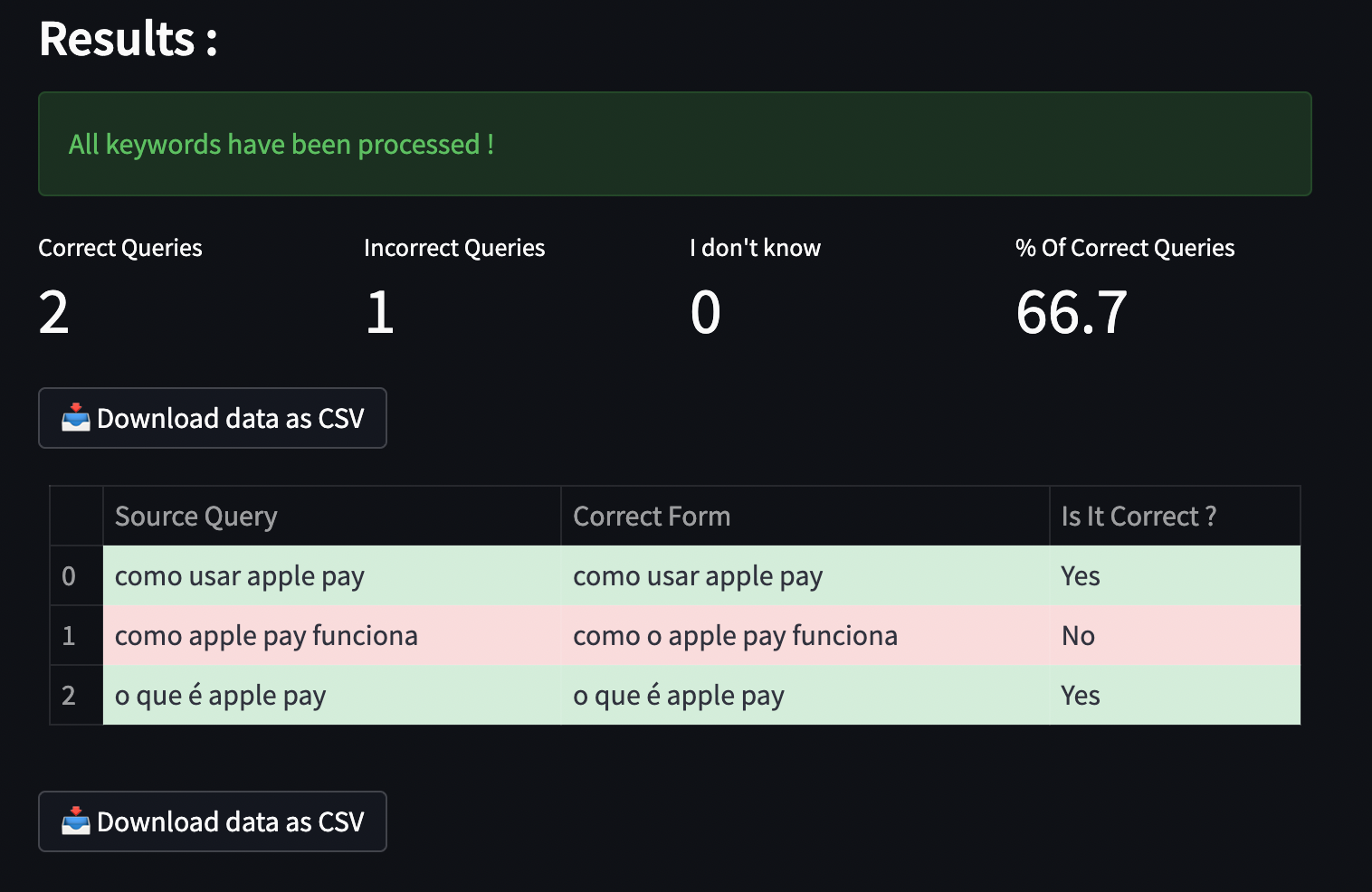Click the Correct Form column header

(652, 517)
